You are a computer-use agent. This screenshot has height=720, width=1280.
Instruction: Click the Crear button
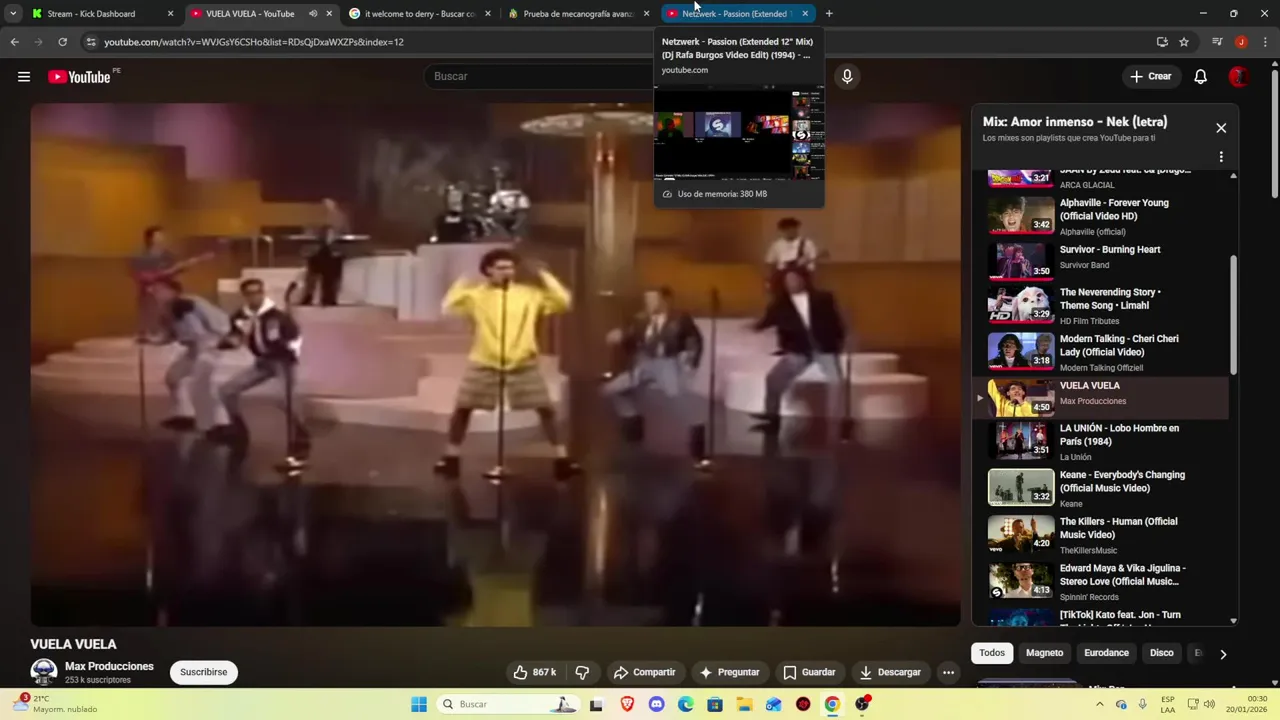tap(1151, 76)
